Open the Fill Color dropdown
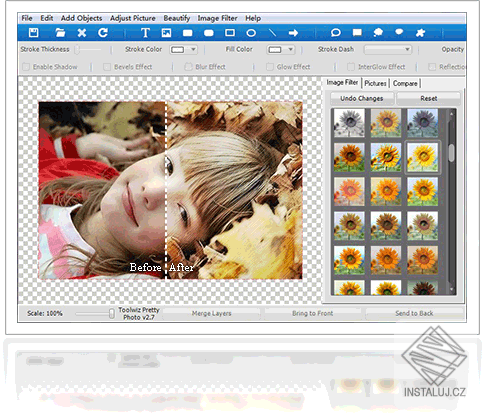Viewport: 485px width, 419px height. (281, 50)
